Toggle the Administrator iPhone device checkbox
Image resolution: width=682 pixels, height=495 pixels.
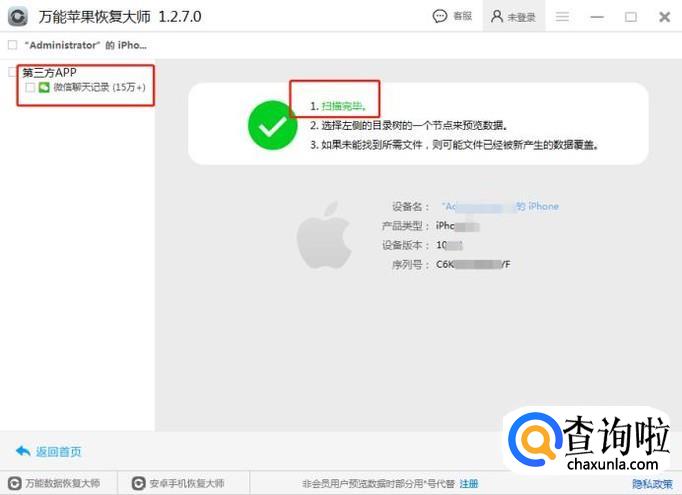pos(13,45)
